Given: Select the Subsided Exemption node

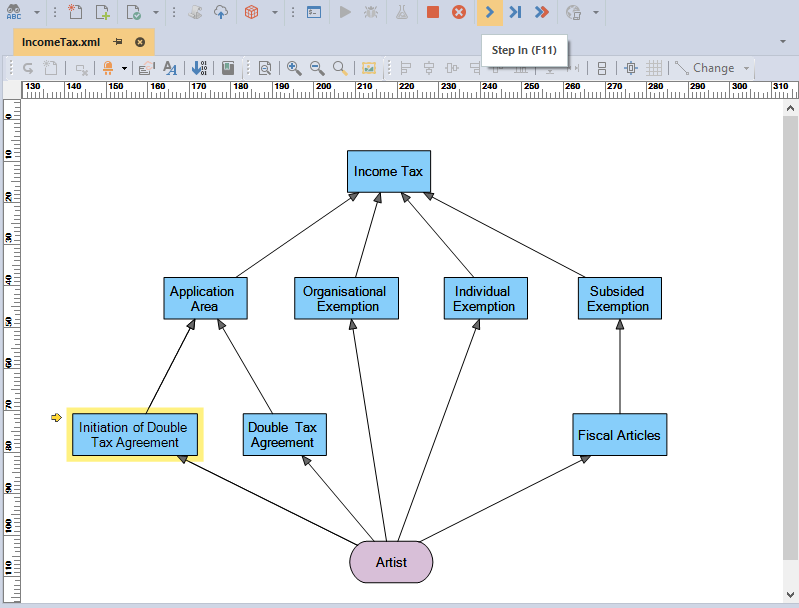Looking at the screenshot, I should pos(620,299).
